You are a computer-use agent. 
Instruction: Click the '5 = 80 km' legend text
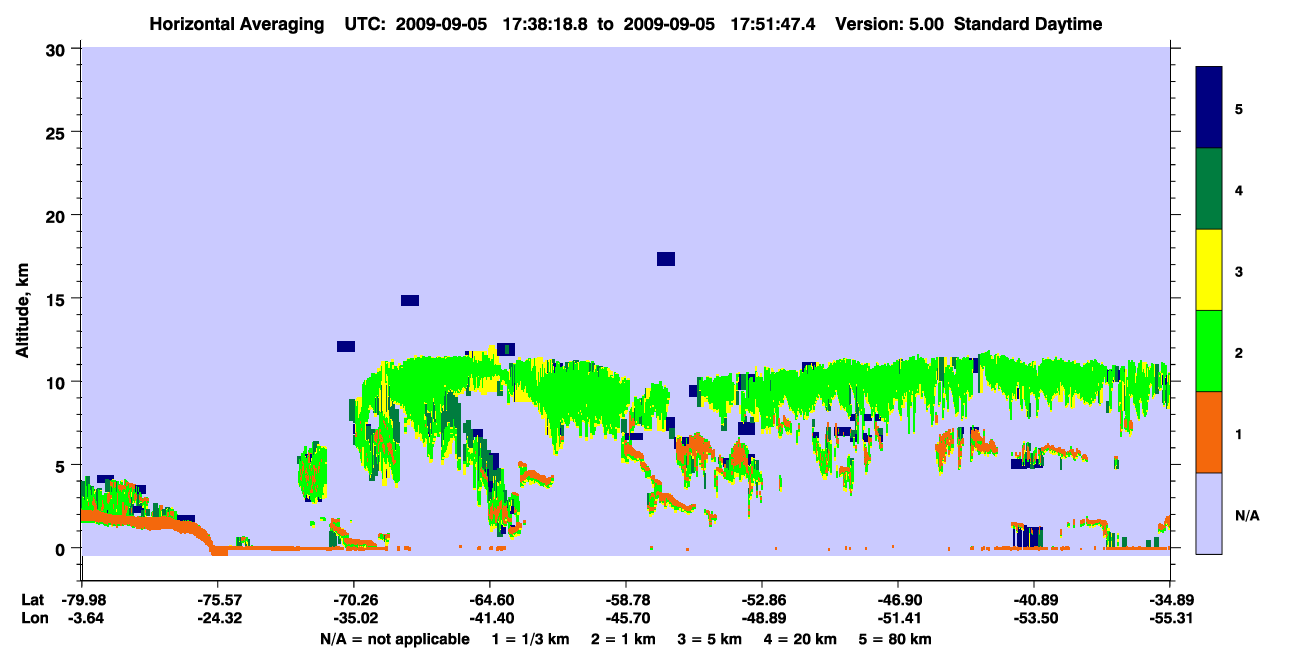point(894,639)
